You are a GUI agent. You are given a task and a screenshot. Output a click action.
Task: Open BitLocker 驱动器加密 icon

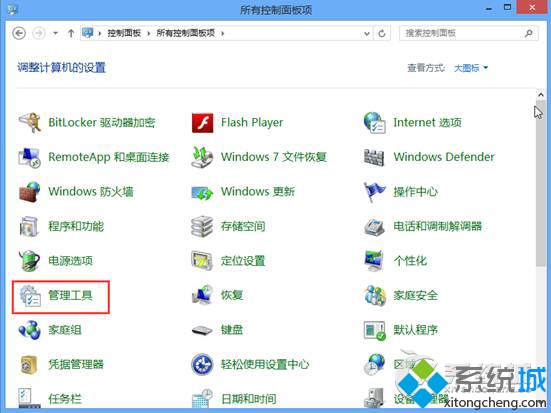tap(30, 122)
